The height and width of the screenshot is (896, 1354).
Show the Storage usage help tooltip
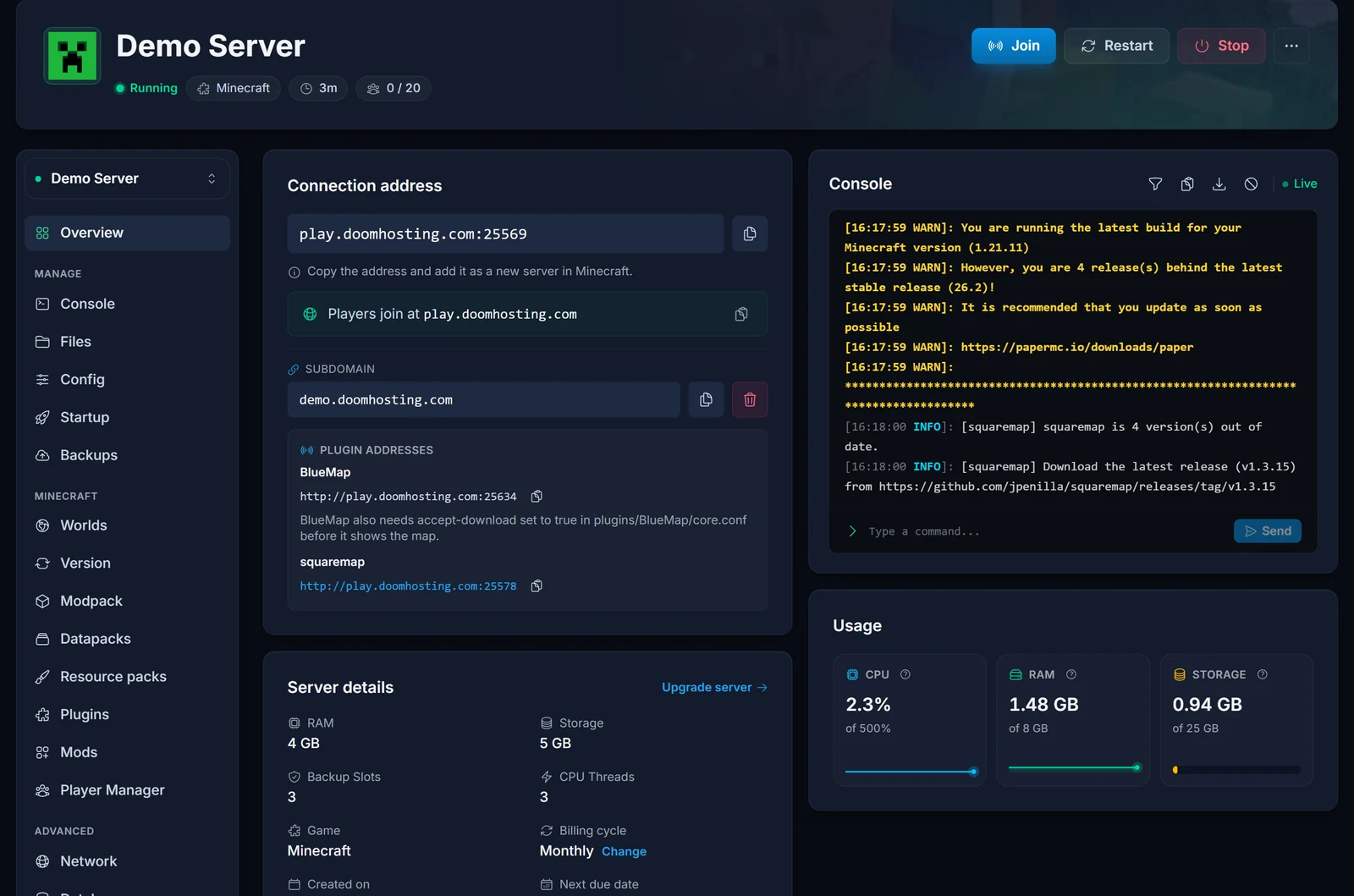click(1263, 674)
